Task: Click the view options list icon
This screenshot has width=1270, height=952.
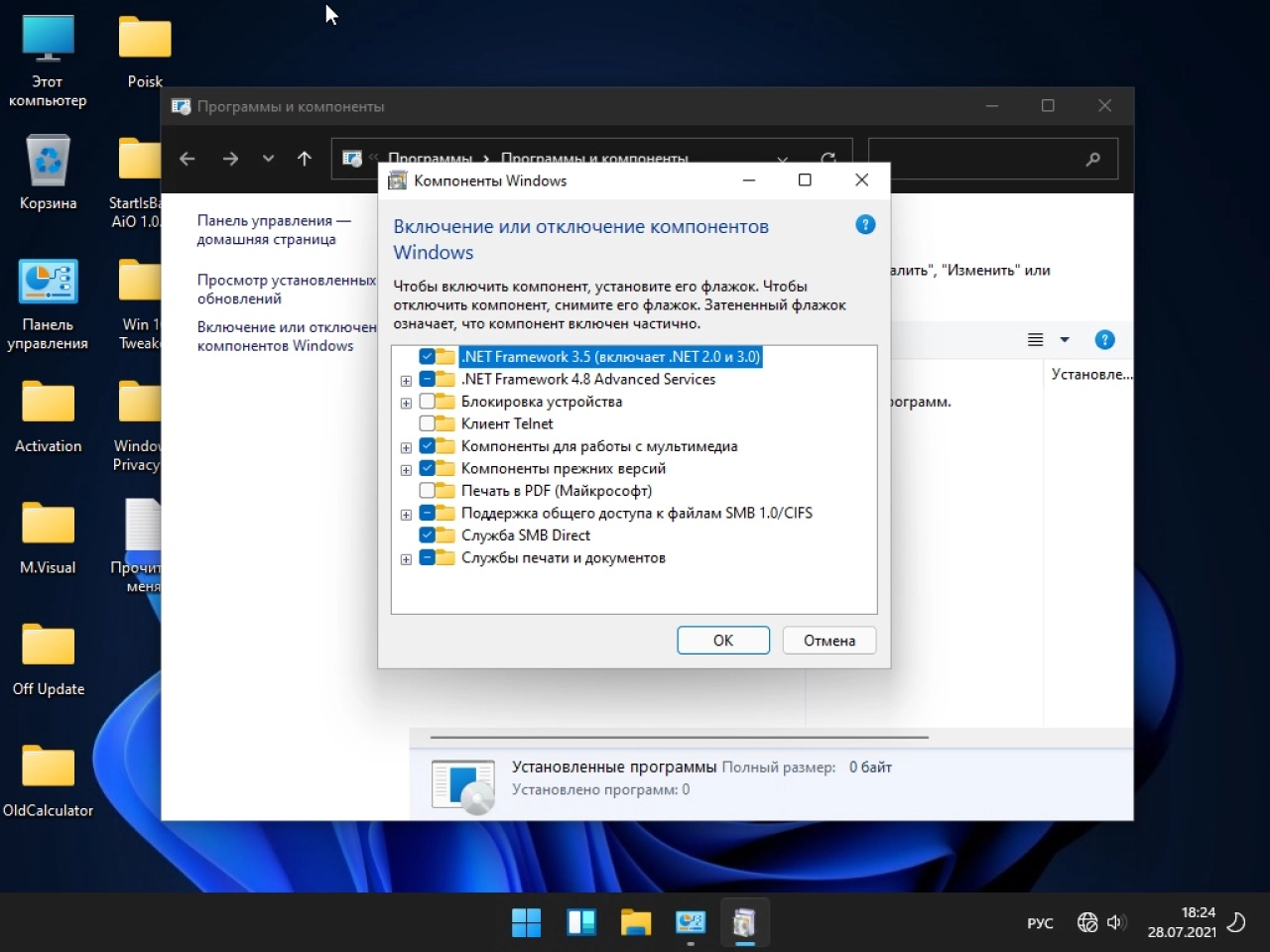Action: pyautogui.click(x=1036, y=340)
